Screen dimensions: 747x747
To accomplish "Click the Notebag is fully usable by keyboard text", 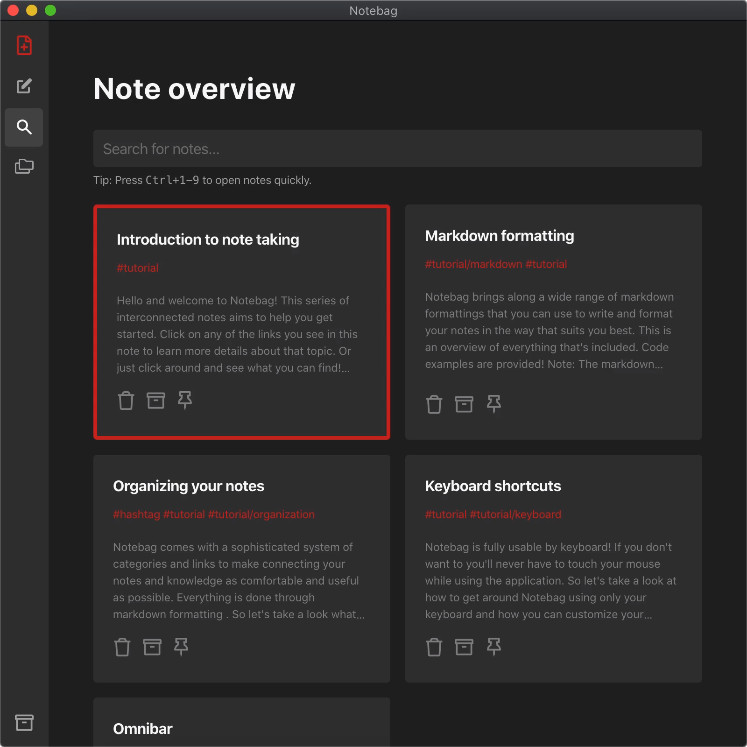I will pyautogui.click(x=550, y=581).
